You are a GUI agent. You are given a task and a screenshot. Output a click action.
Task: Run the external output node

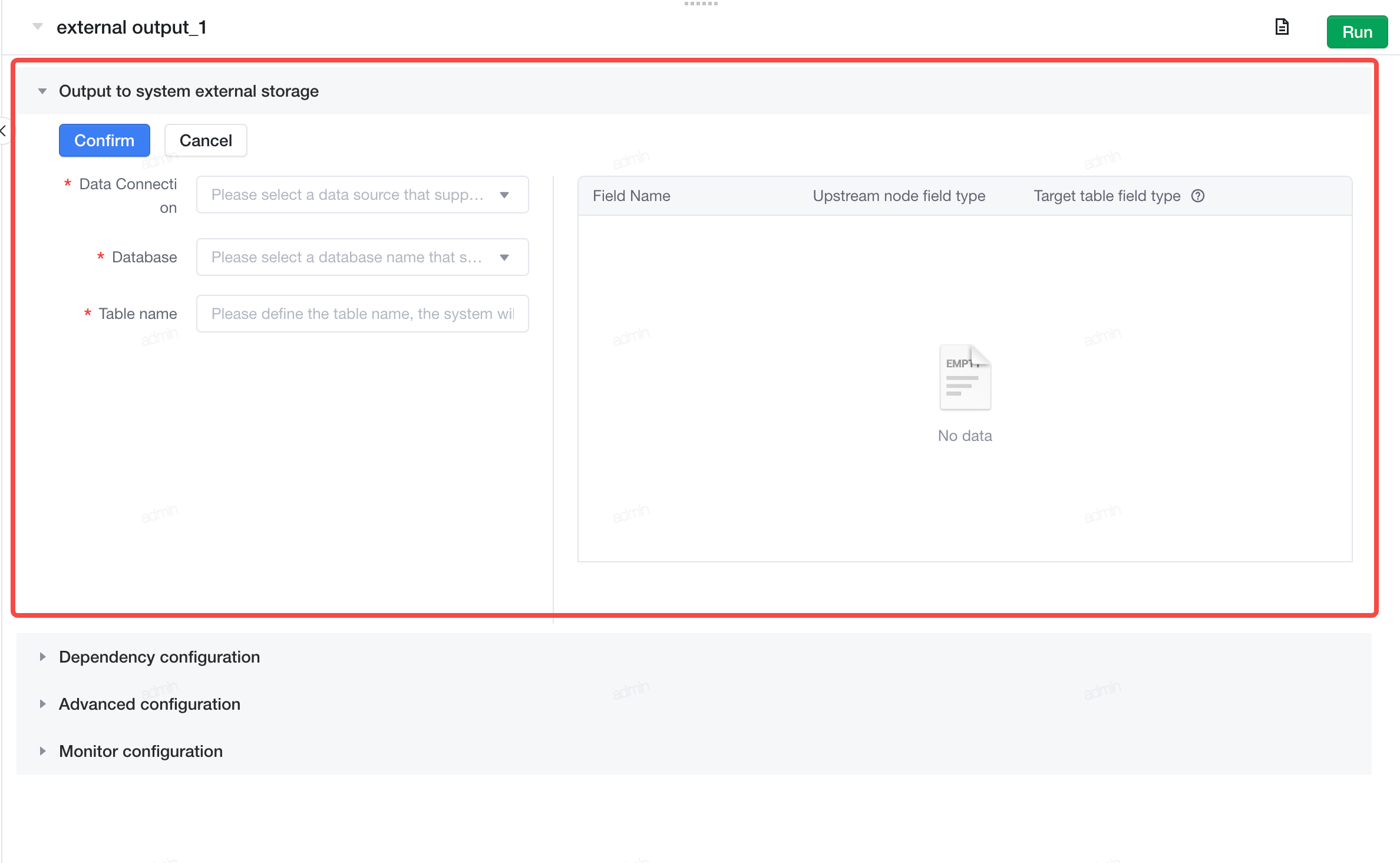(1357, 32)
